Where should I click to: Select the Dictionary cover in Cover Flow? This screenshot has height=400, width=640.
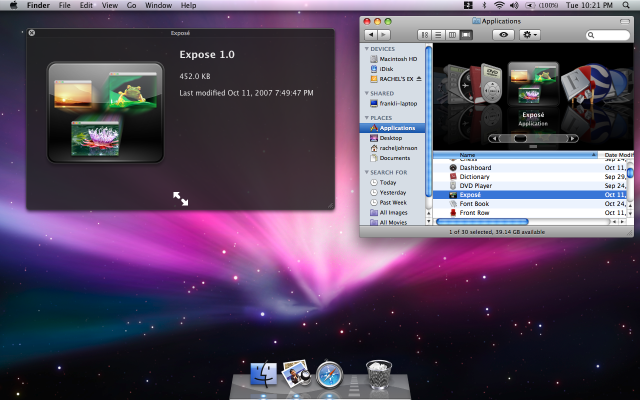pos(476,85)
